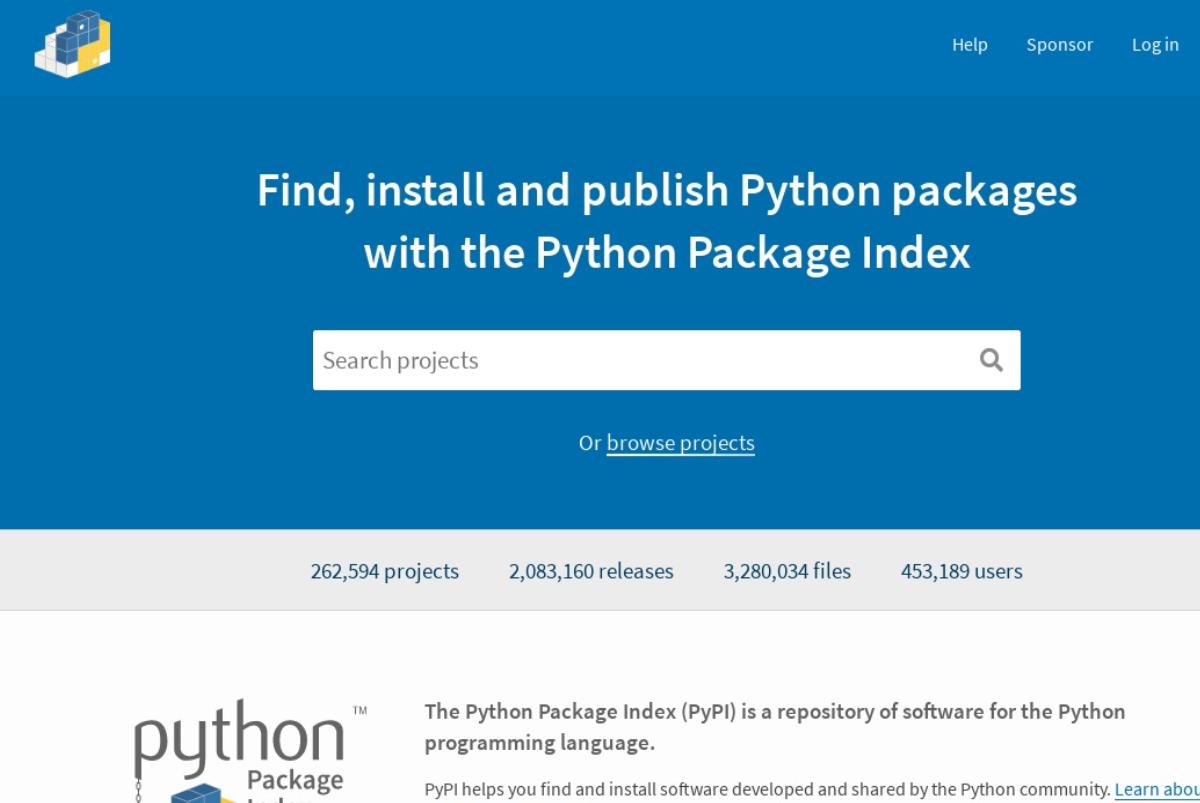This screenshot has width=1200, height=803.
Task: Click the 'PyPI helps you find and install' sentence
Action: (x=768, y=789)
